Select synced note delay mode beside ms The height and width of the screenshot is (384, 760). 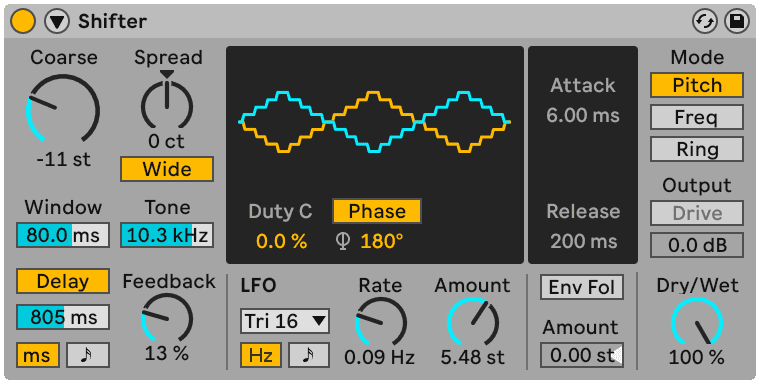(x=88, y=355)
